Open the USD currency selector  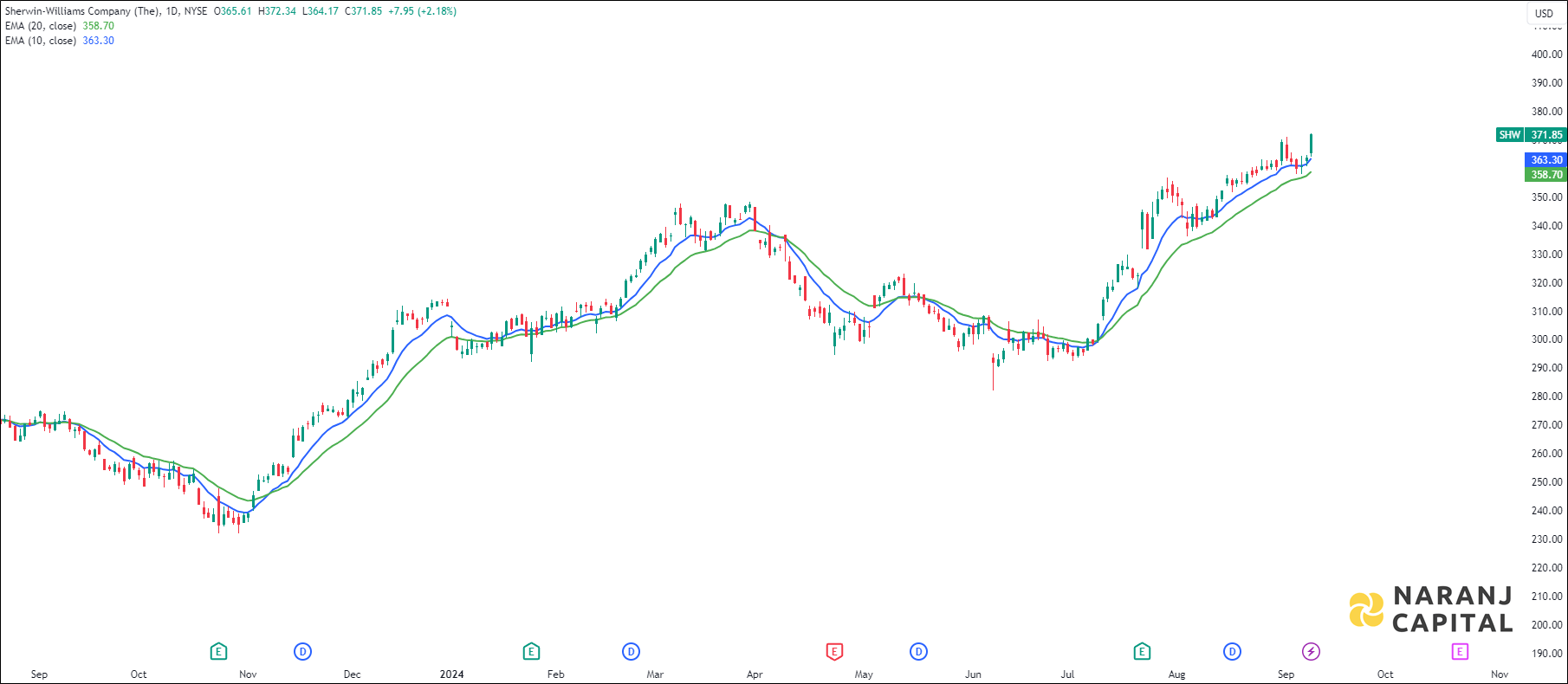pos(1544,13)
